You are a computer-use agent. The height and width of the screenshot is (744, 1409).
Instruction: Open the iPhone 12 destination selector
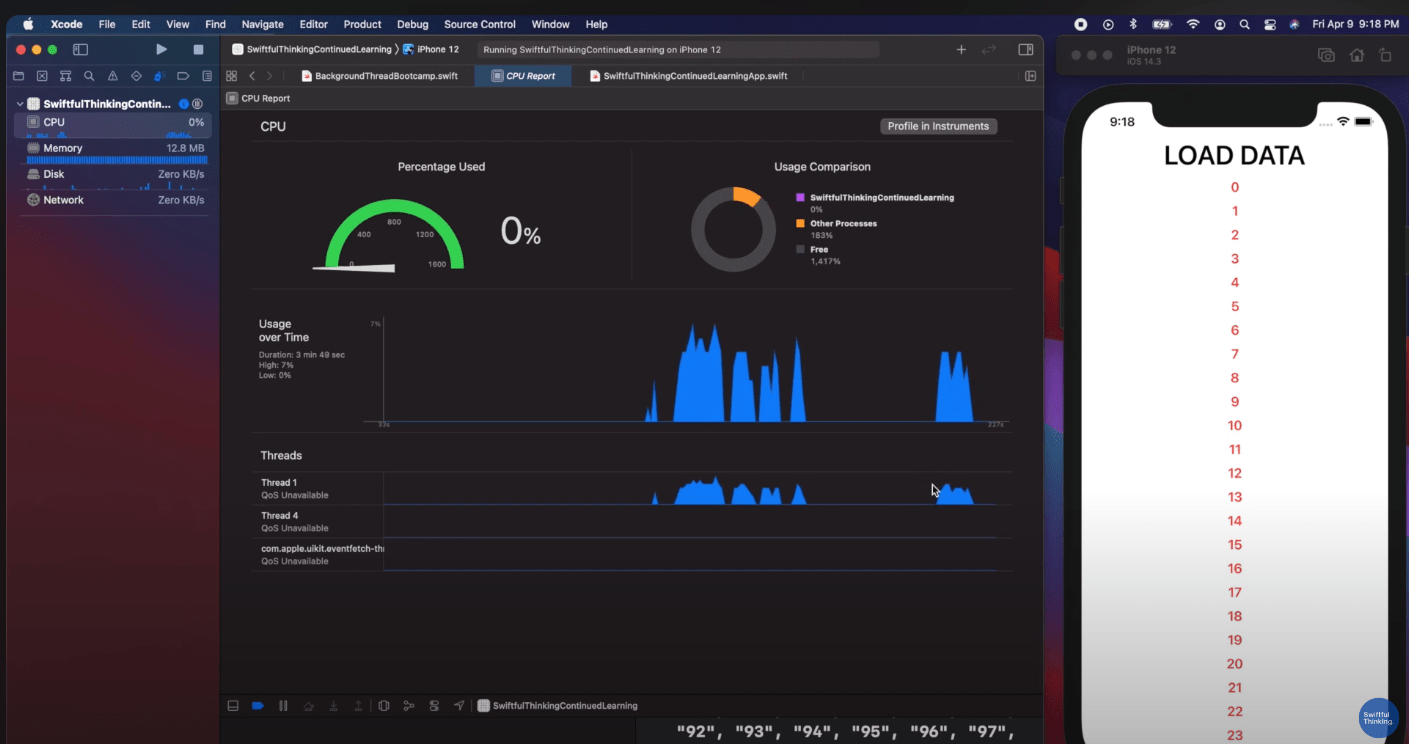430,49
